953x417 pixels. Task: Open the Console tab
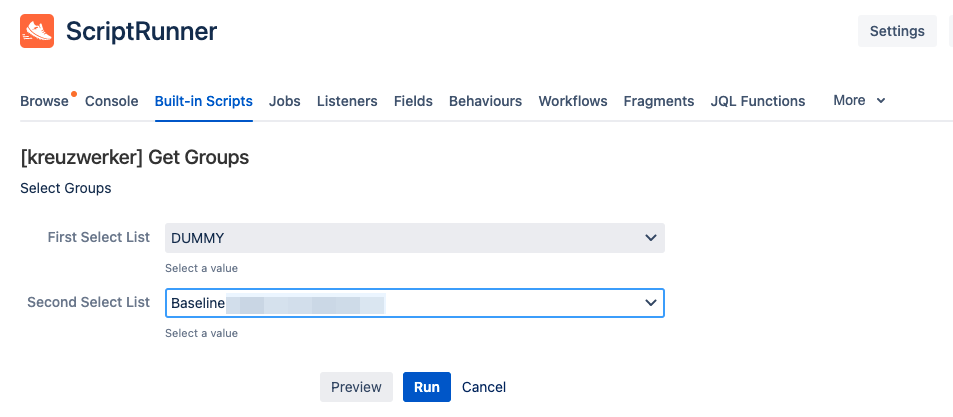click(x=111, y=101)
